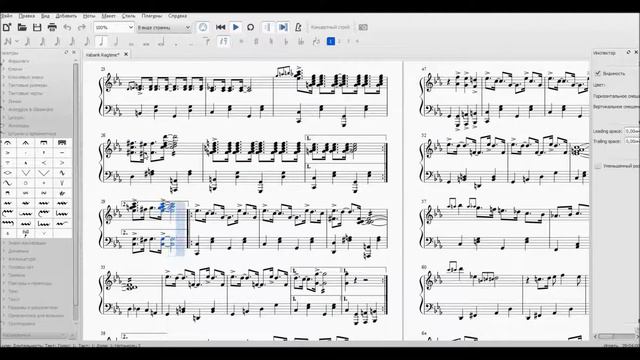Expand the Тактовые размеры palette
The image size is (640, 360).
[x=27, y=85]
